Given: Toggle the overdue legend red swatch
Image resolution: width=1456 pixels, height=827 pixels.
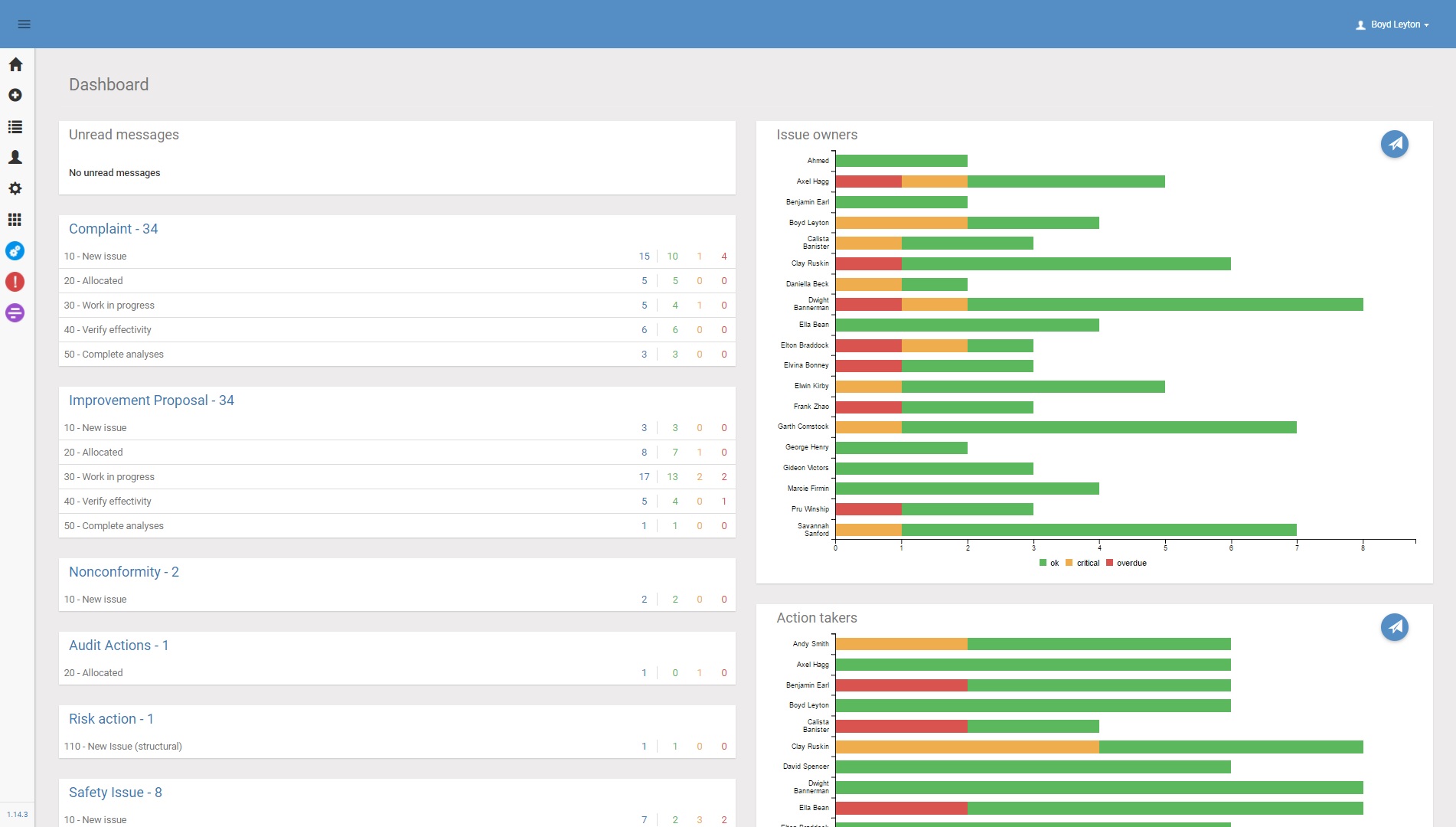Looking at the screenshot, I should (x=1109, y=563).
